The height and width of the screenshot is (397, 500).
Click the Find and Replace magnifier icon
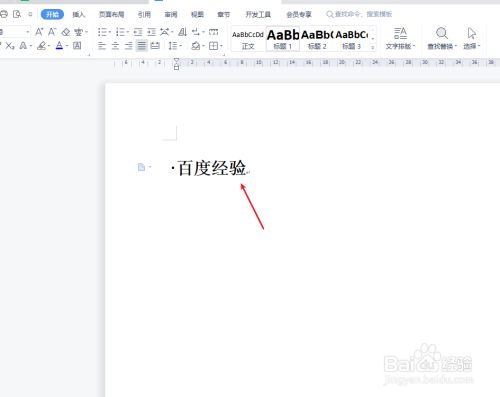point(442,33)
